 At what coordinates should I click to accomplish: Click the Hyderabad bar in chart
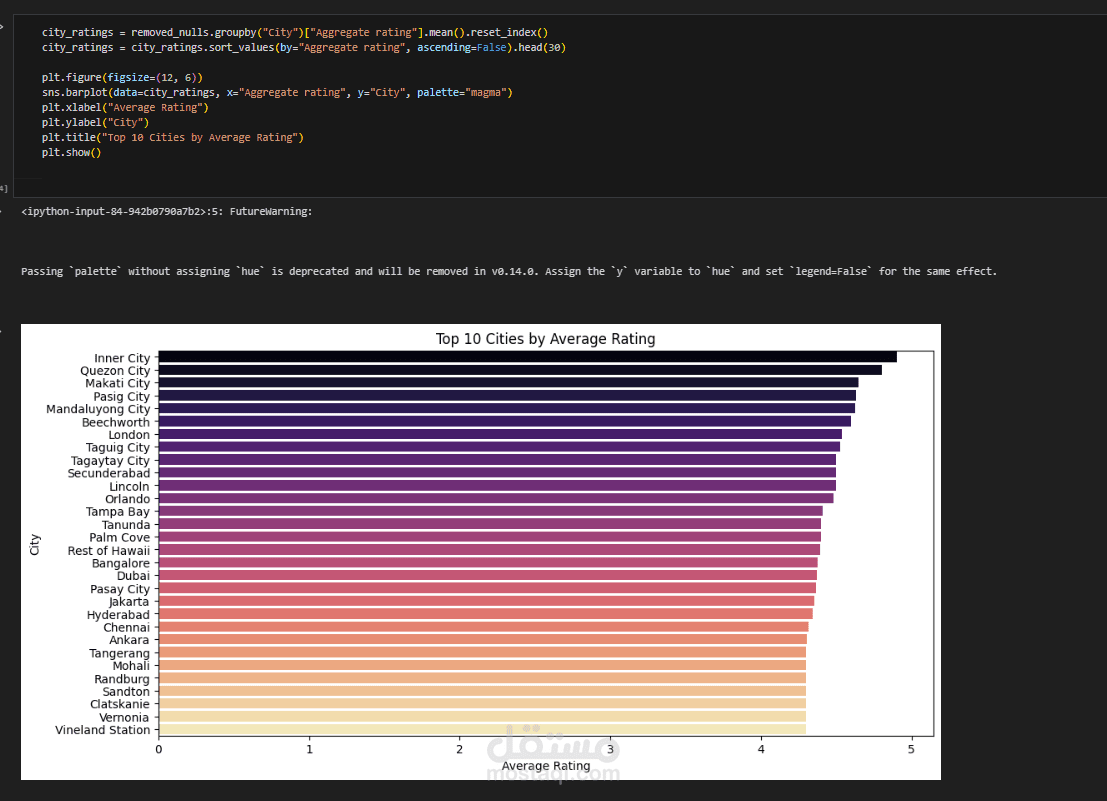click(485, 614)
